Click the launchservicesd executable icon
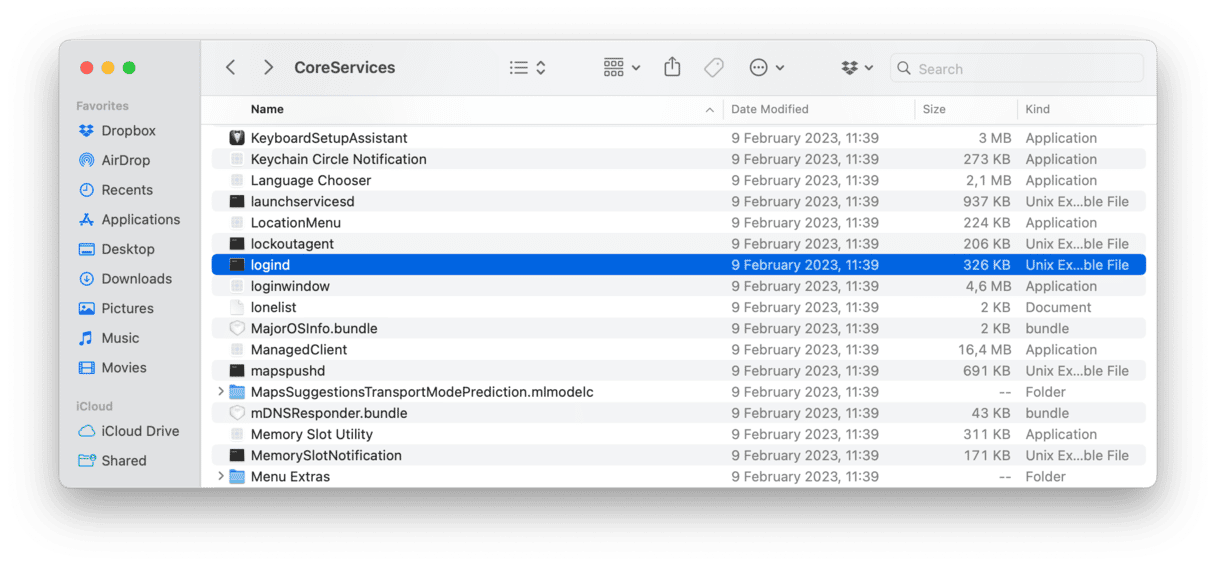This screenshot has height=566, width=1216. 237,202
